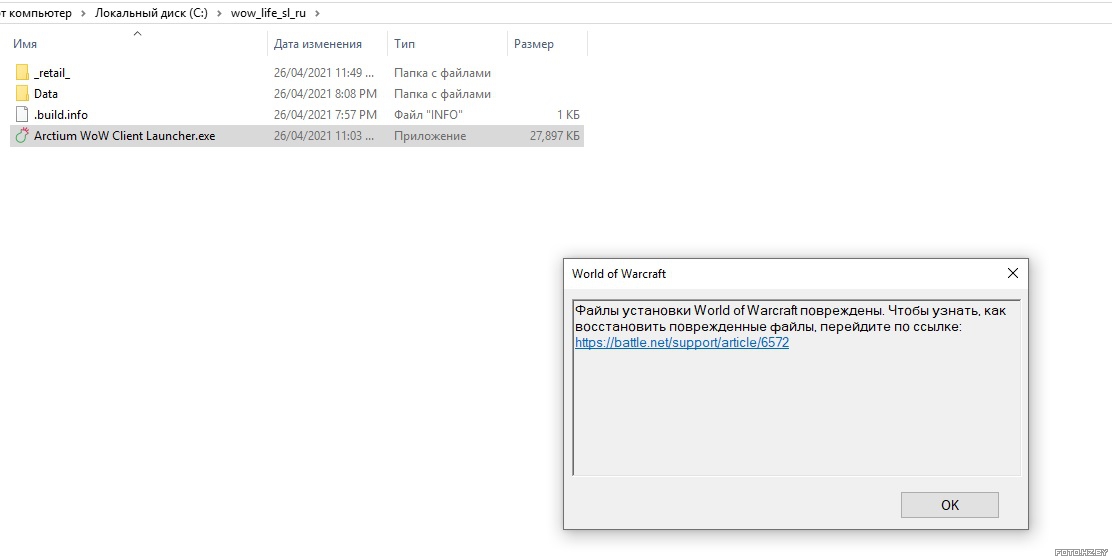
Task: Click the Приложение type cell
Action: [x=430, y=135]
